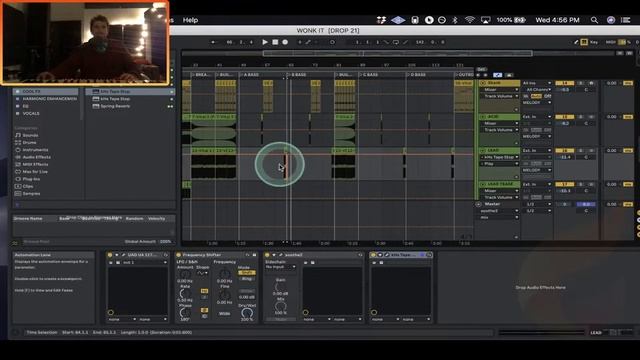The width and height of the screenshot is (640, 360).
Task: Open the All Channels input dropdown
Action: (536, 89)
